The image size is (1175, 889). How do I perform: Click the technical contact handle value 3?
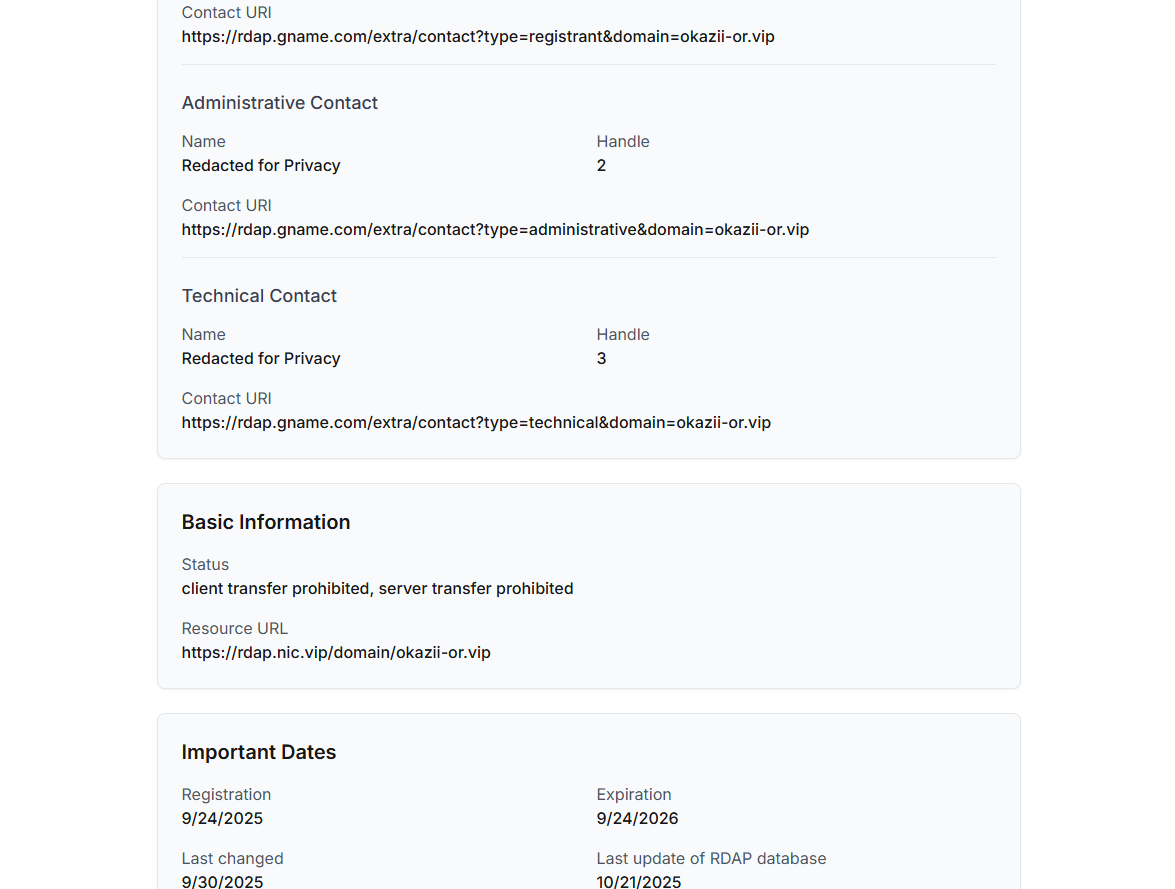[x=601, y=359]
